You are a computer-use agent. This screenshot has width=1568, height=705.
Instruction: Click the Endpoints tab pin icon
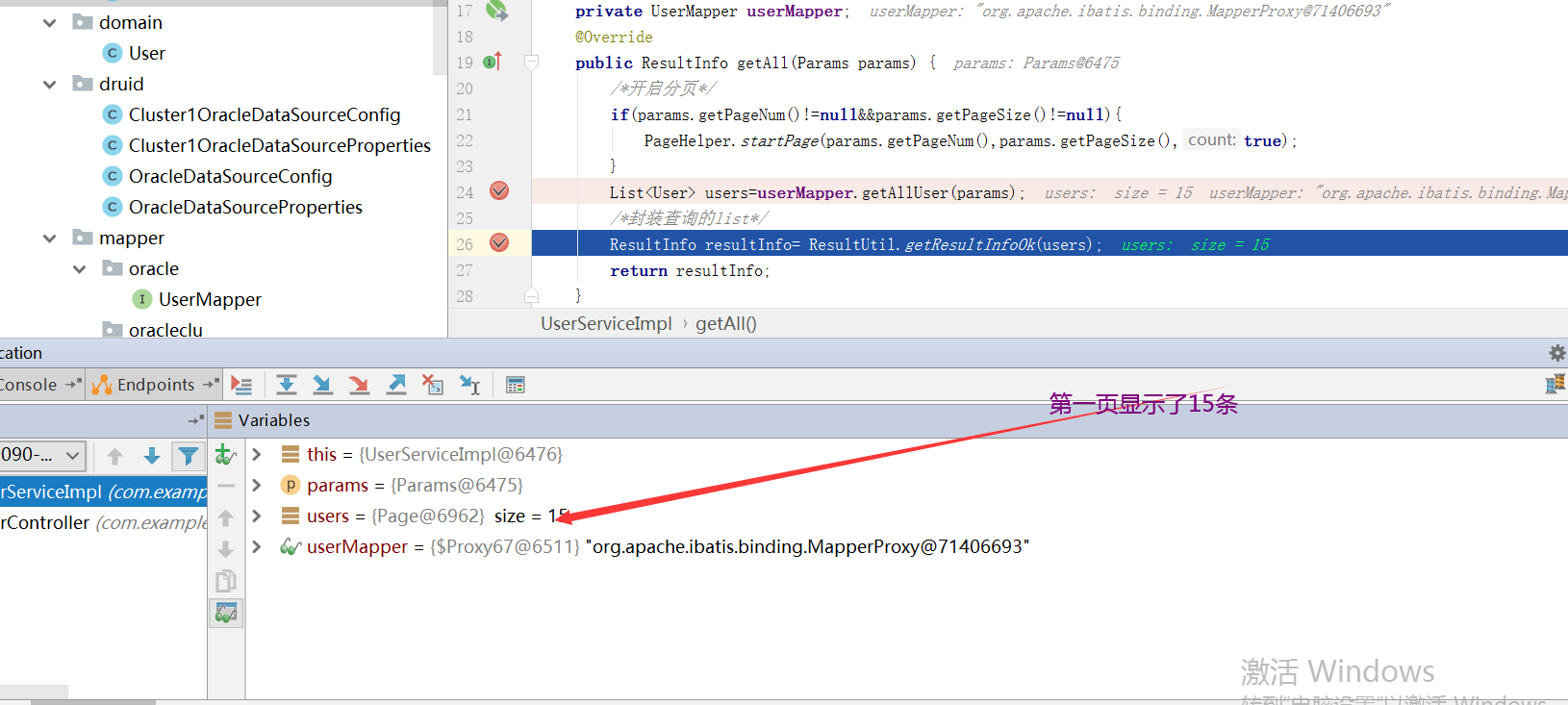[x=211, y=384]
